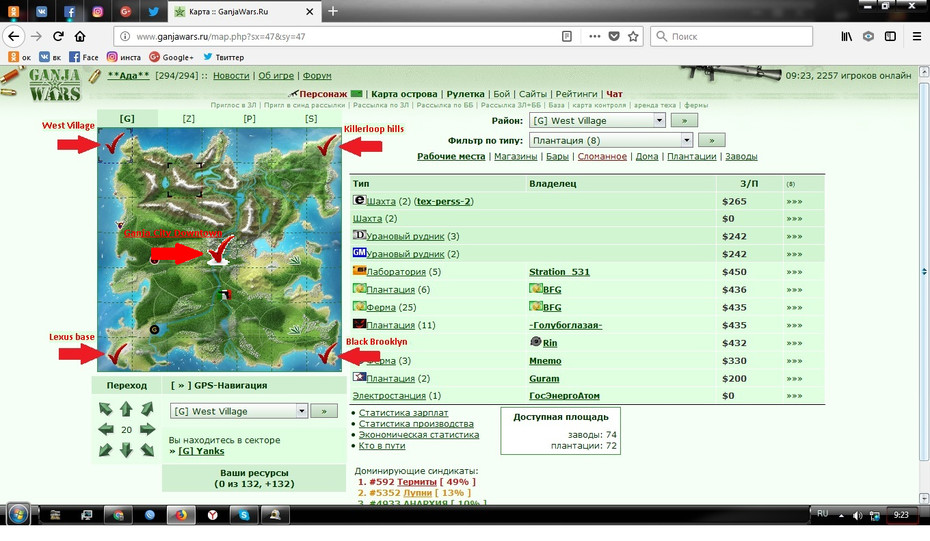Open the GPS navigation West Village dropdown
The image size is (930, 541).
point(238,411)
